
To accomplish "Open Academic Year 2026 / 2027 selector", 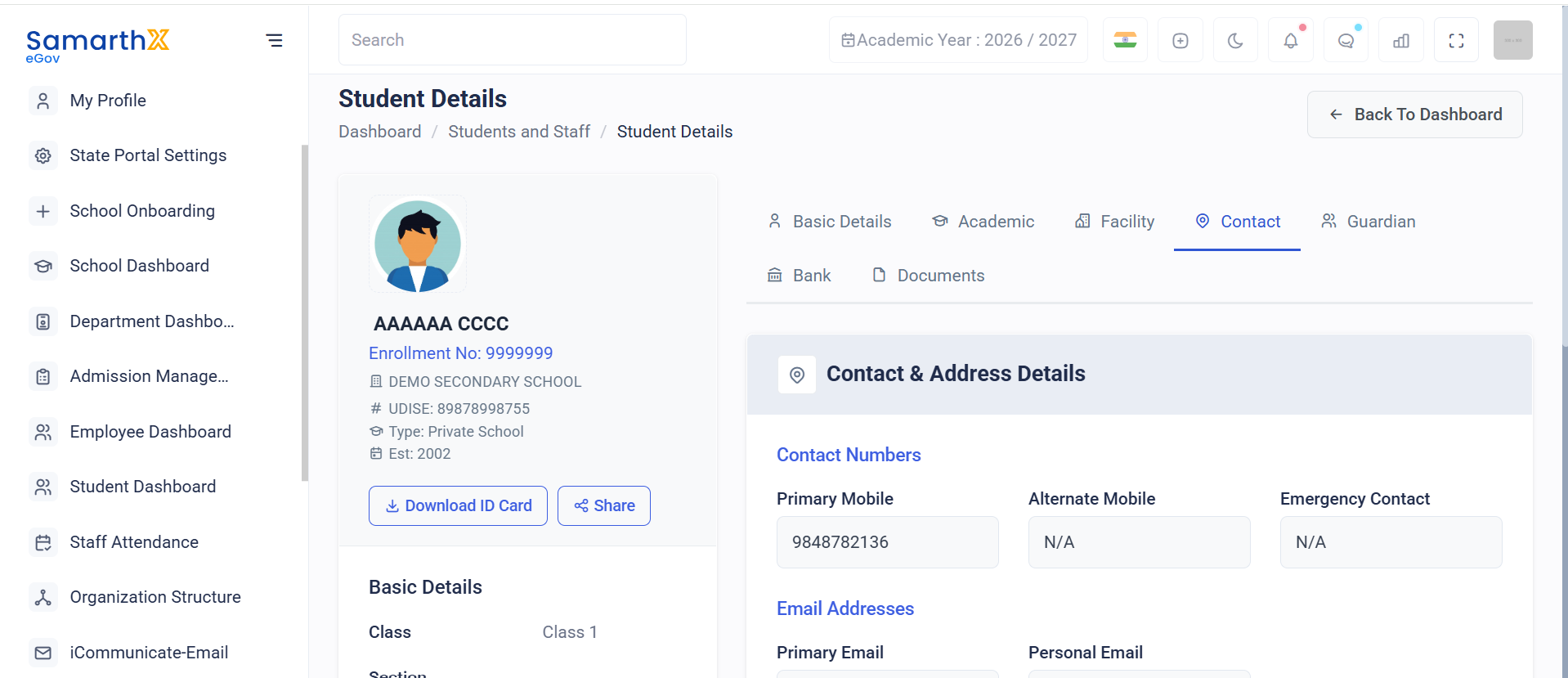I will [958, 40].
